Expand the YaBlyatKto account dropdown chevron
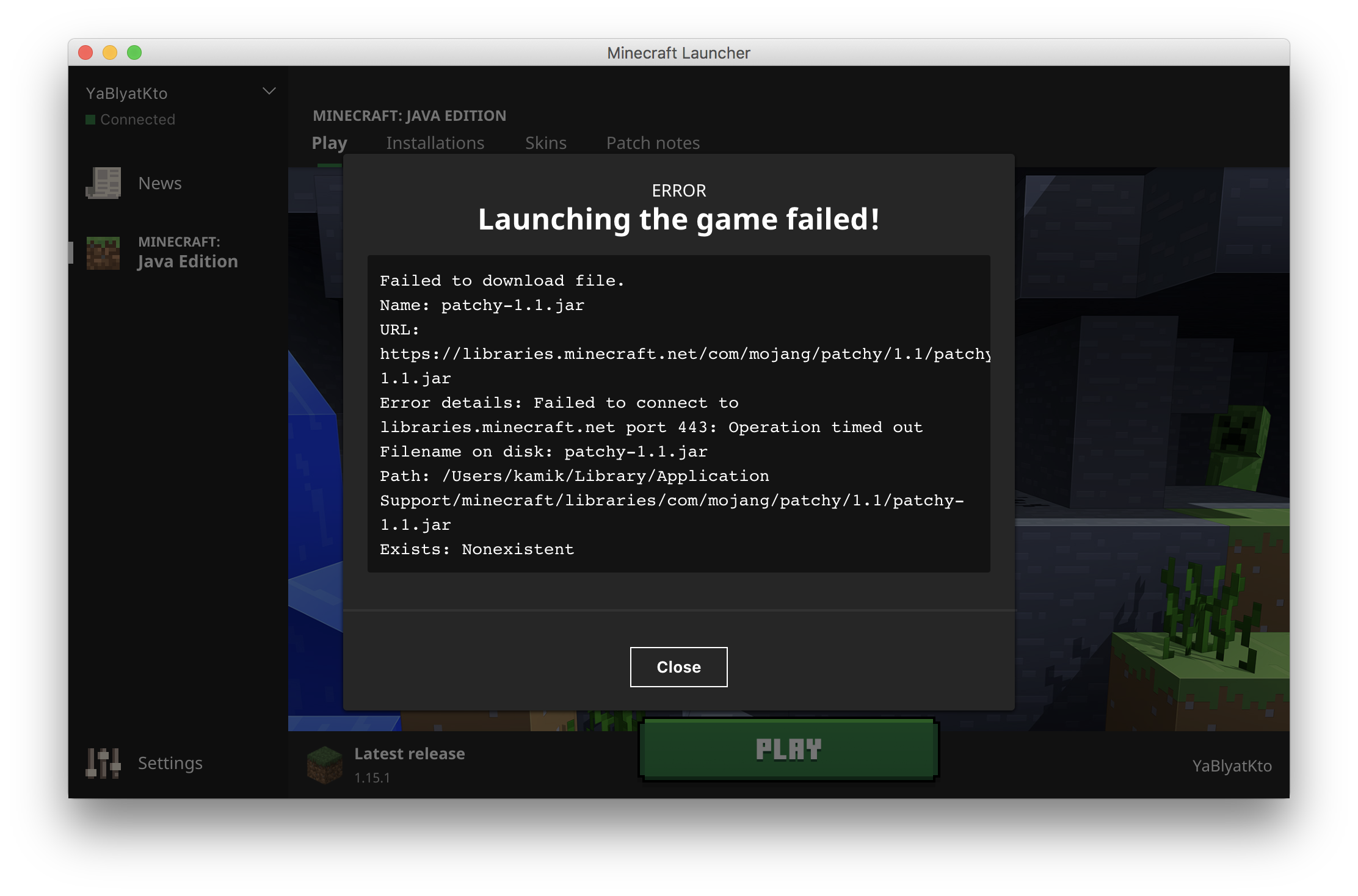This screenshot has width=1358, height=896. 269,92
